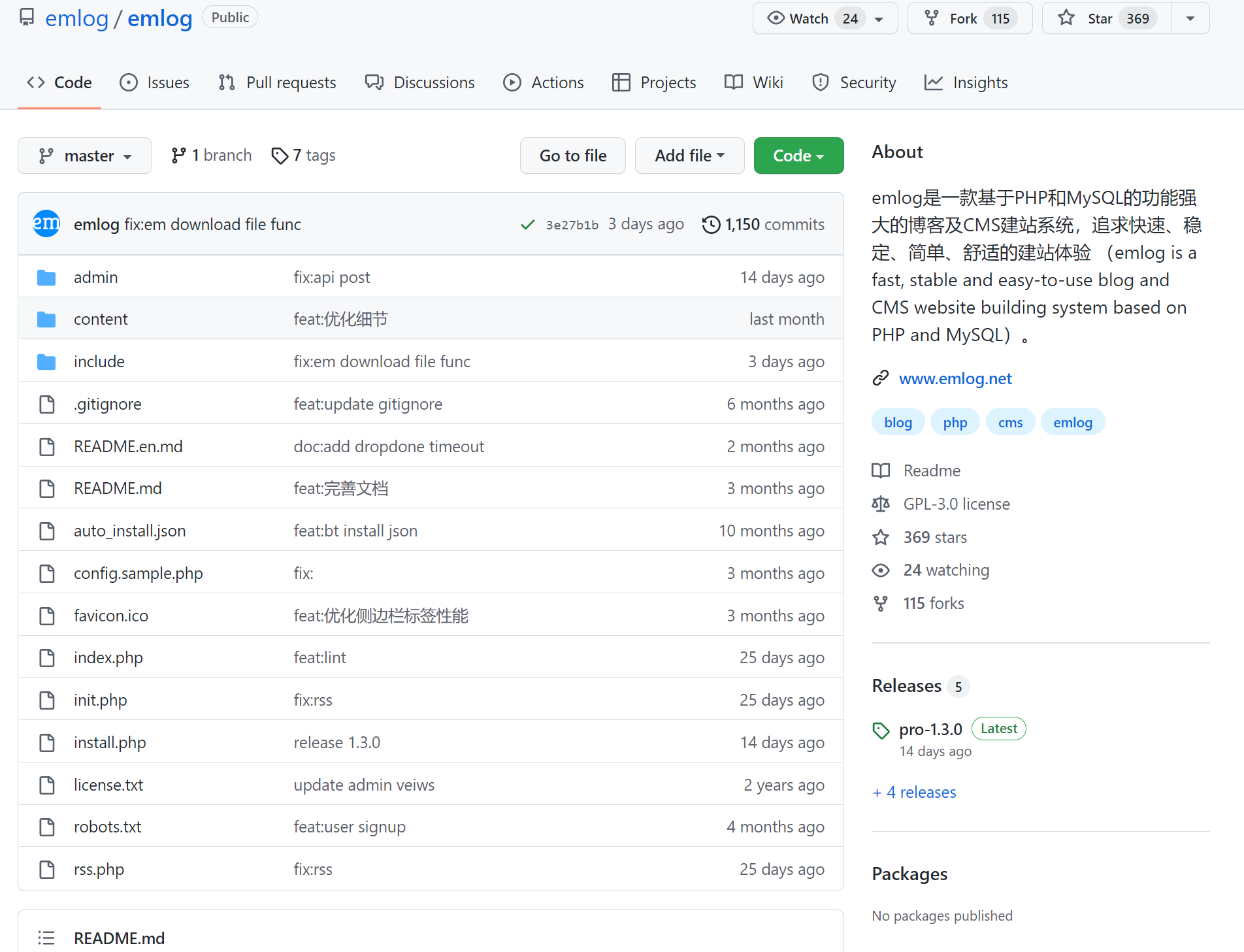Open README outline list icon
Screen dimensions: 1244x952
pyautogui.click(x=46, y=938)
